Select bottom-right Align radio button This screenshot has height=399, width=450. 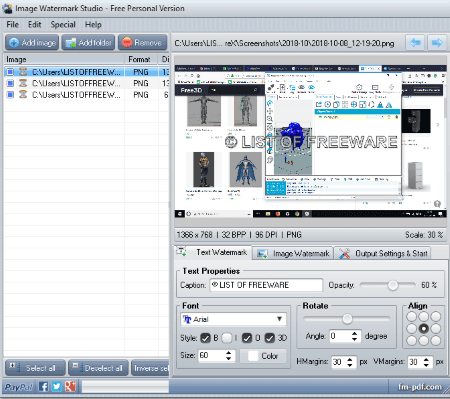click(x=436, y=341)
